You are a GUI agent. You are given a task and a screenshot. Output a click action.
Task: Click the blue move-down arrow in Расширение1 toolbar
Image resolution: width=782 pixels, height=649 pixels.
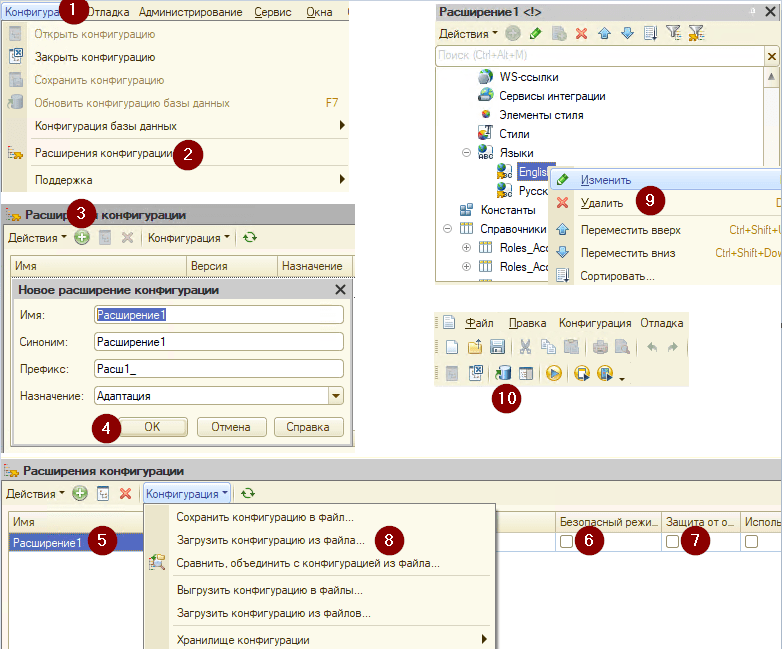627,33
